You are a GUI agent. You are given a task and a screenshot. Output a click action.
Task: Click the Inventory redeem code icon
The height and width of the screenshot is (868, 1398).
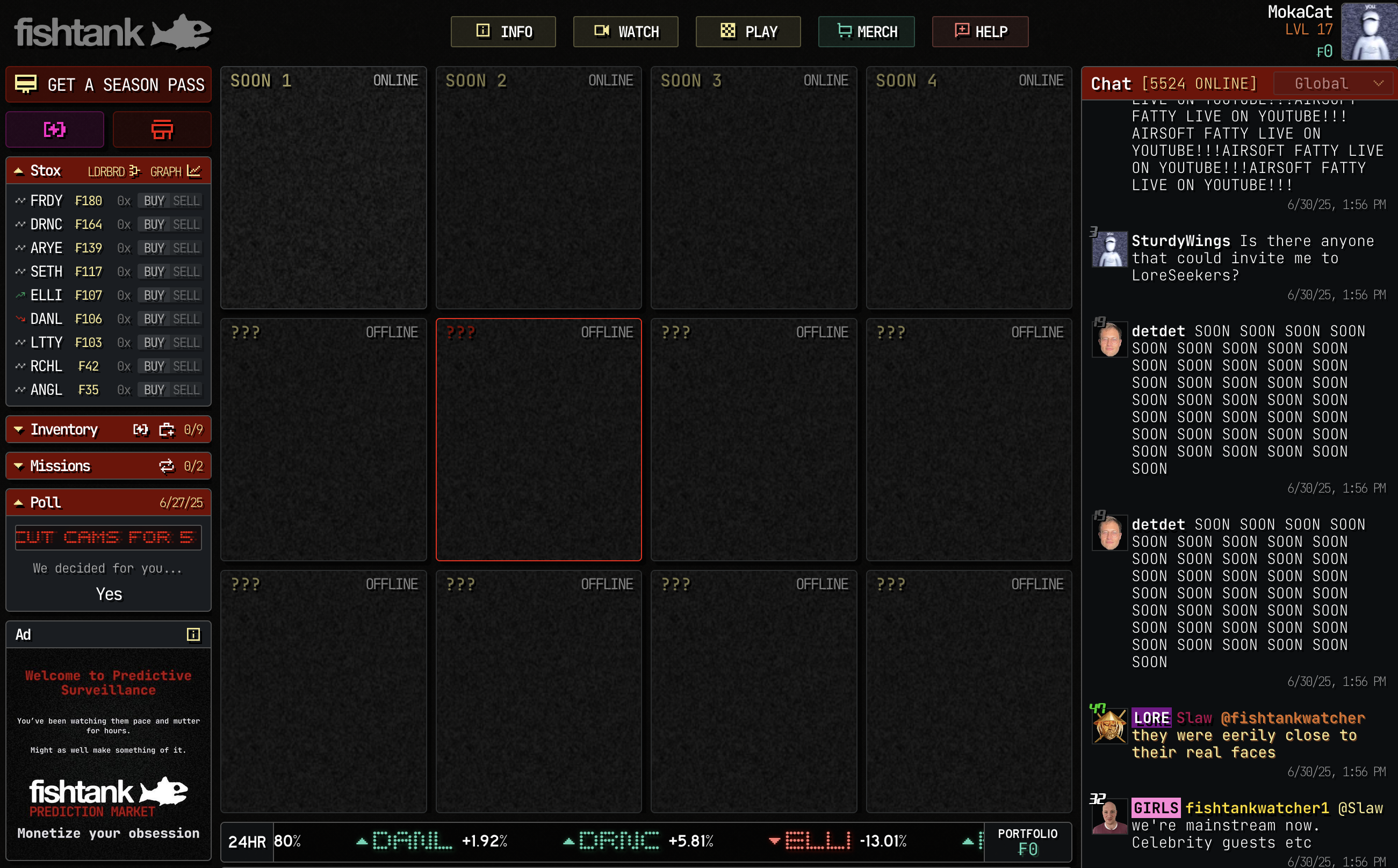tap(141, 429)
